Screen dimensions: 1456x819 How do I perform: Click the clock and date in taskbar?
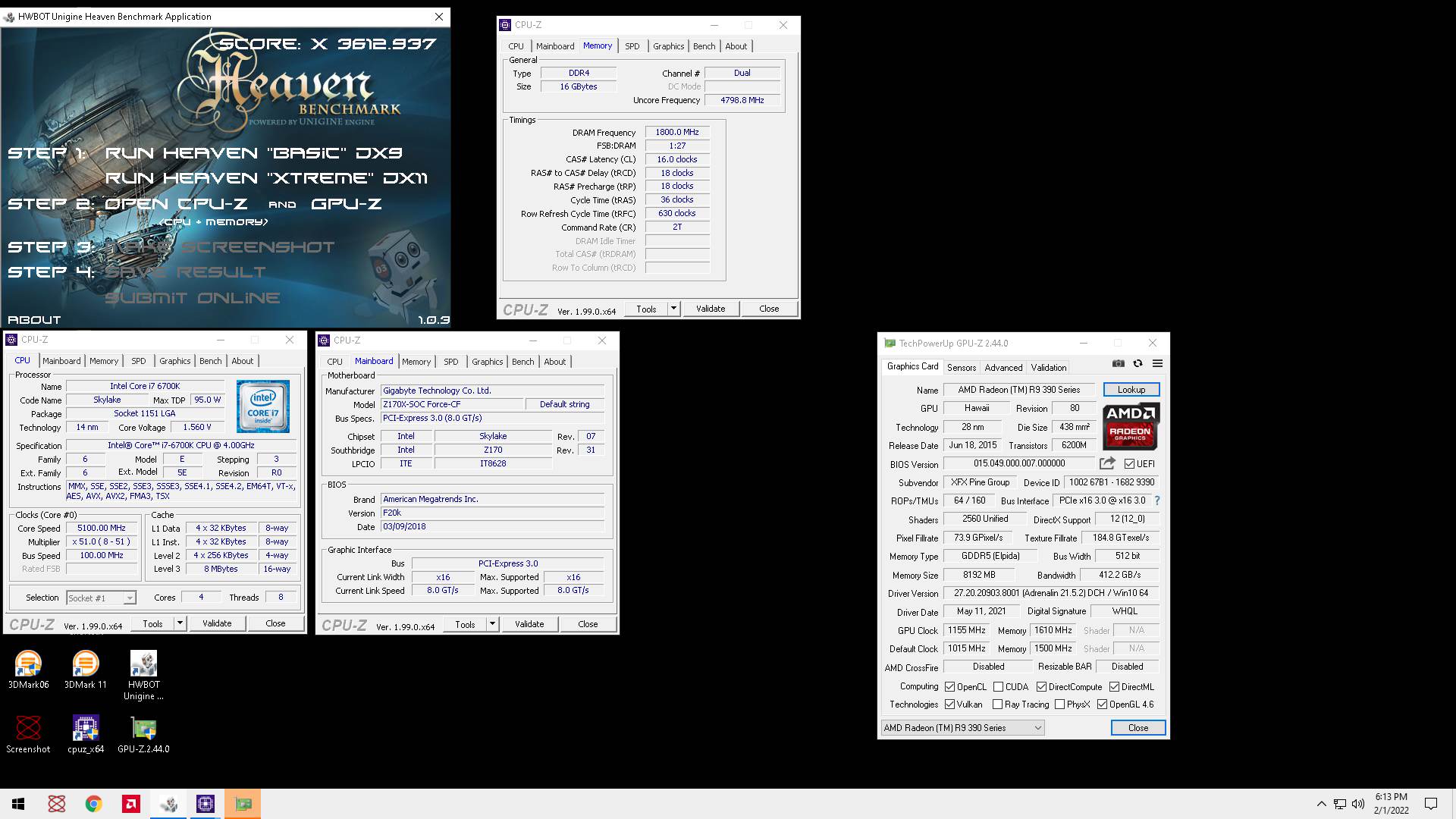pos(1391,804)
